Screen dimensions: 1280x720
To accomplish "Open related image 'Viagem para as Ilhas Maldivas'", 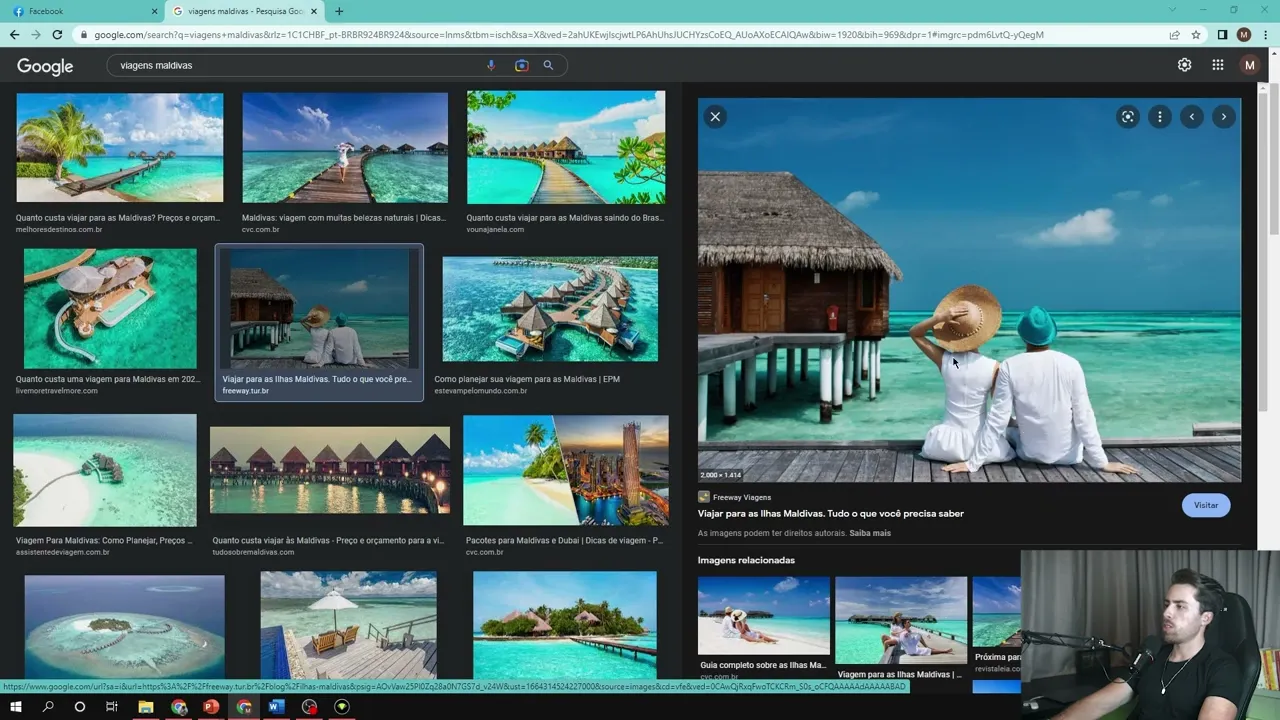I will (901, 621).
